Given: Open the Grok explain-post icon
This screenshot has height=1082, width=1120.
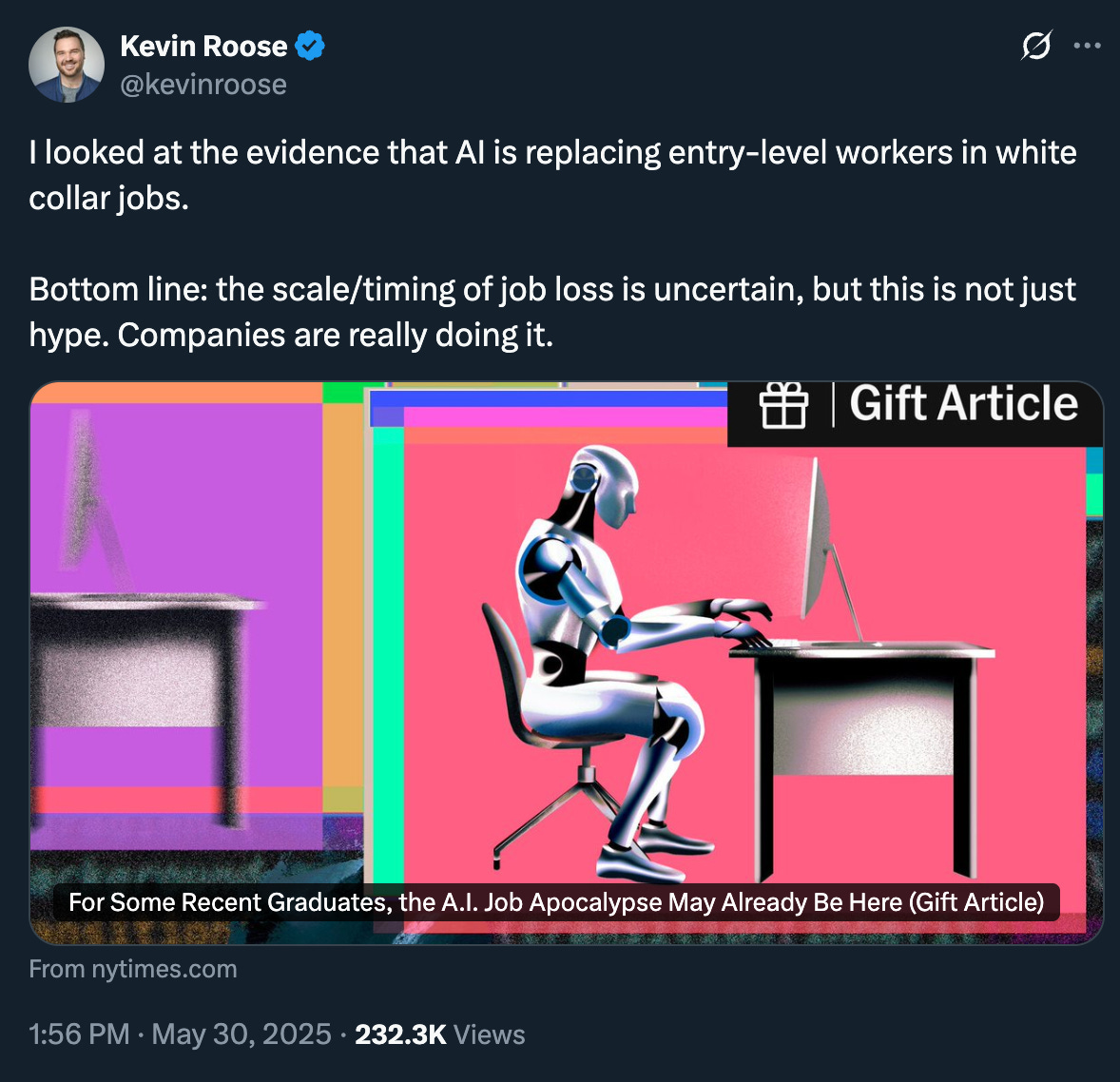Looking at the screenshot, I should tap(1035, 46).
